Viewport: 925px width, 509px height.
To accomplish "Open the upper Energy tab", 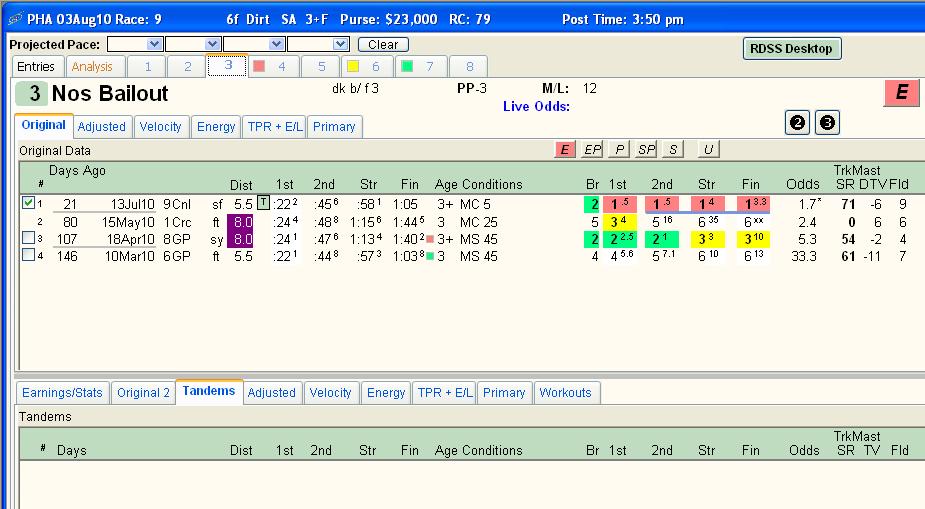I will tap(216, 127).
